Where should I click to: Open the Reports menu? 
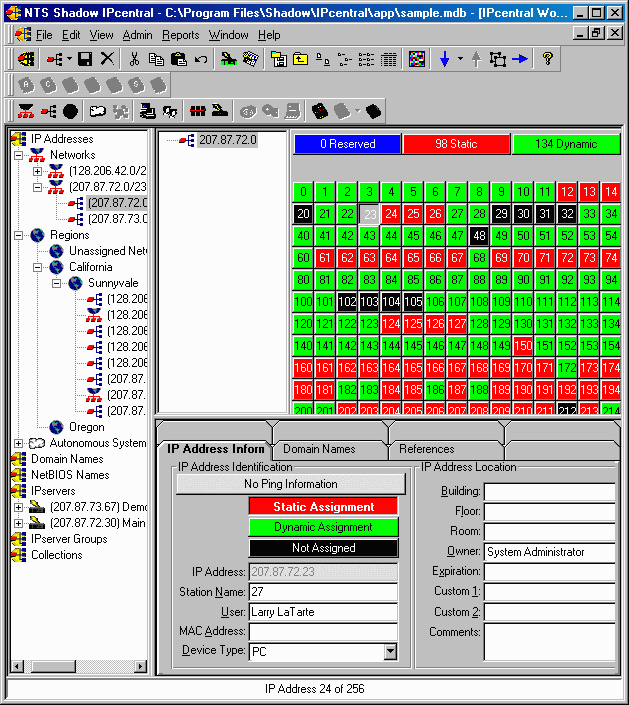(180, 35)
